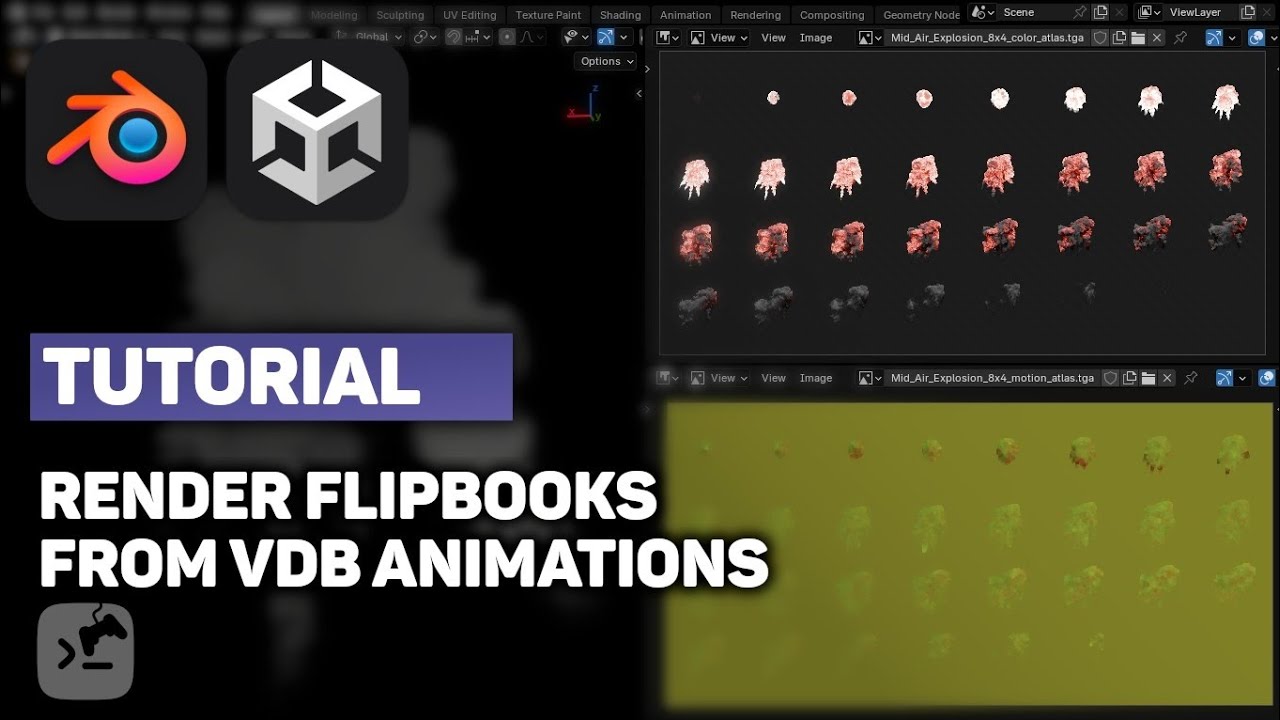The height and width of the screenshot is (720, 1280).
Task: Switch to the Sculpting workspace tab
Action: pos(400,15)
